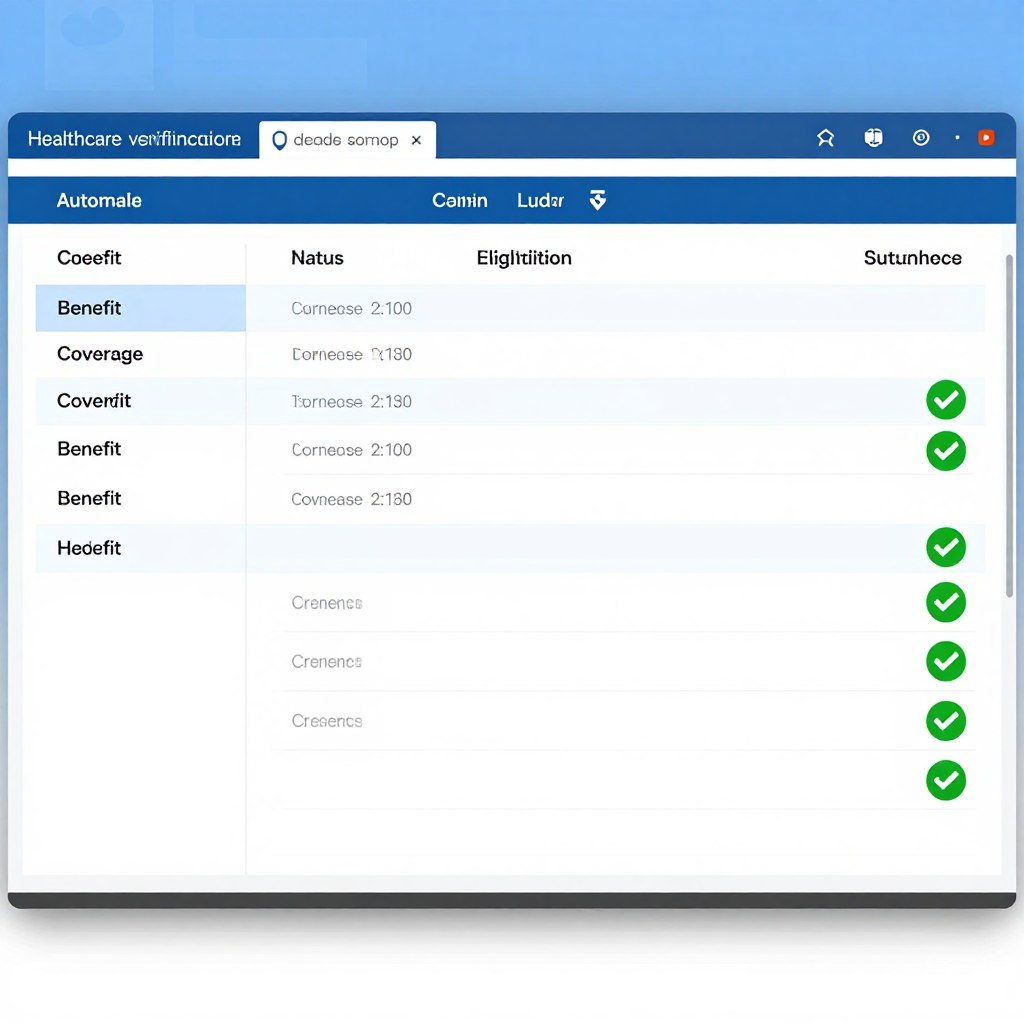Image resolution: width=1024 pixels, height=1024 pixels.
Task: Switch to the 'Healthcare verifincaiore' tab
Action: tap(135, 138)
